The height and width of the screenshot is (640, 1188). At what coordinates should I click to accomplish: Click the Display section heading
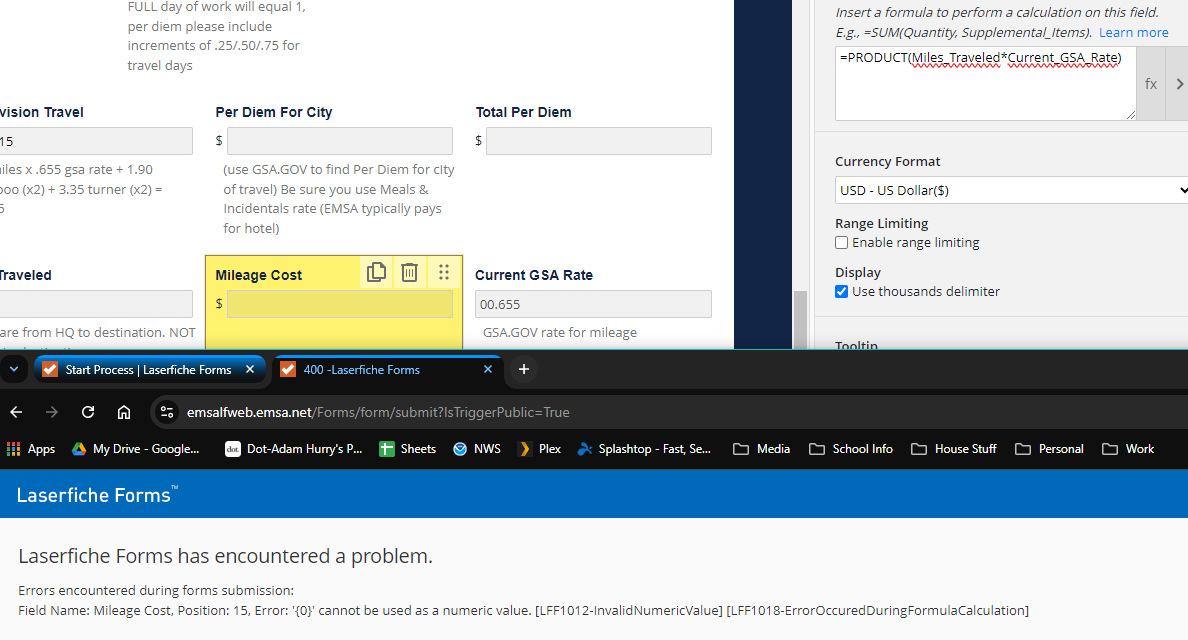coord(858,272)
